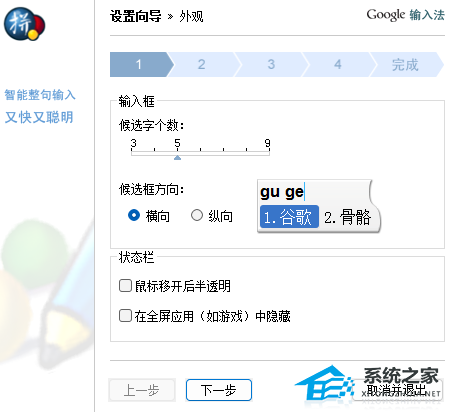This screenshot has height=412, width=456.
Task: Open the 完成 wizard step
Action: [x=405, y=64]
